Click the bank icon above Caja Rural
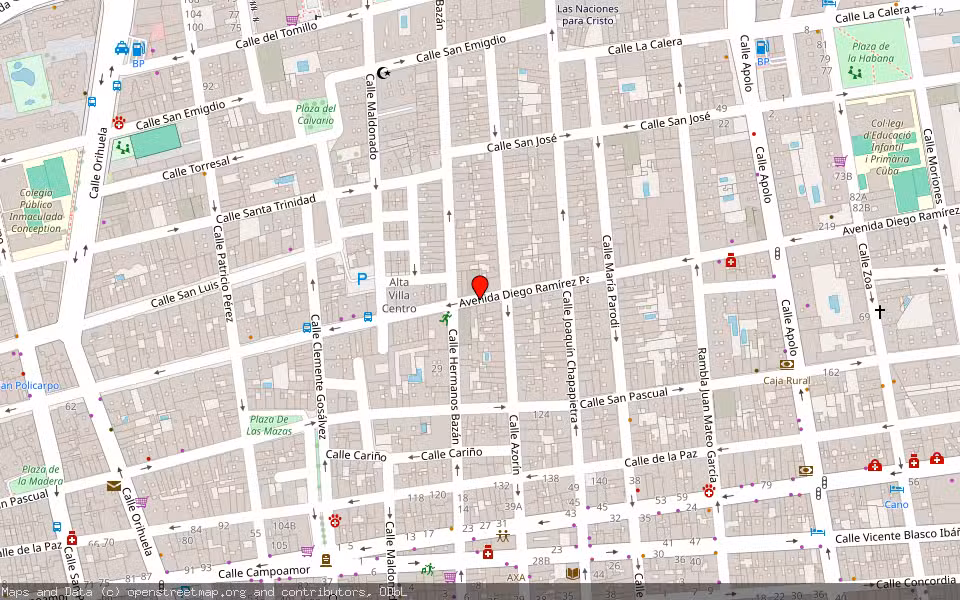 (x=787, y=364)
